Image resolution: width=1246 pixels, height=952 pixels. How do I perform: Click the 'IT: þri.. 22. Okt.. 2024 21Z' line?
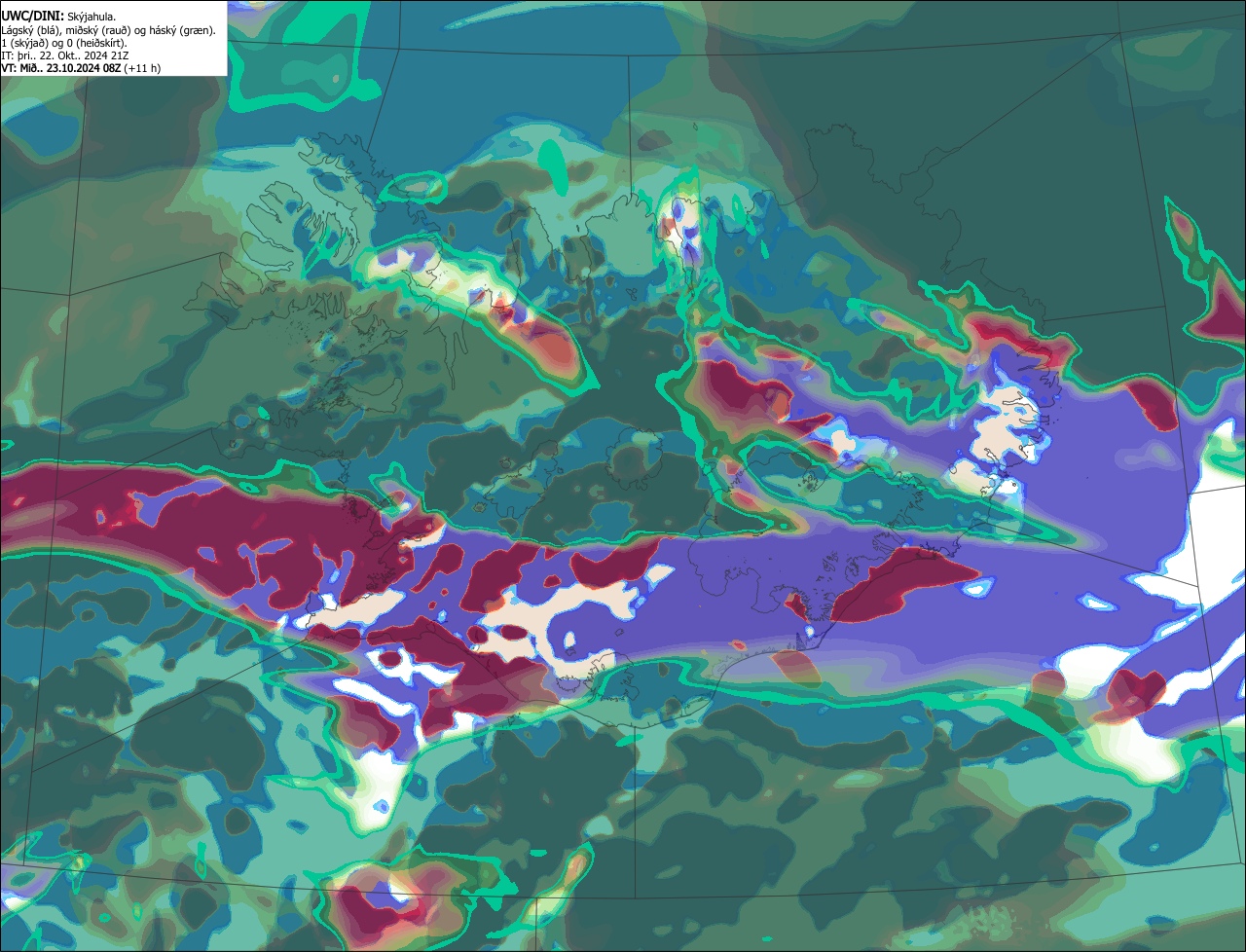[65, 55]
